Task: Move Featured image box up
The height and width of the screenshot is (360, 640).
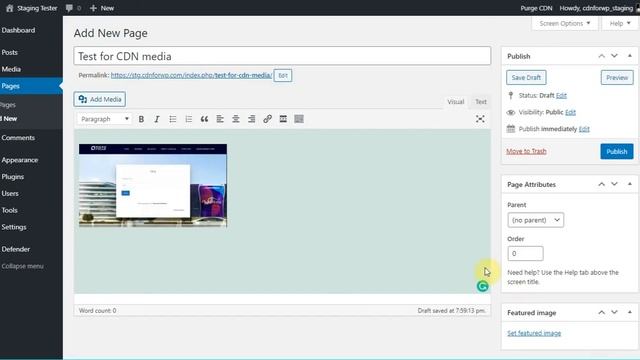Action: 601,312
